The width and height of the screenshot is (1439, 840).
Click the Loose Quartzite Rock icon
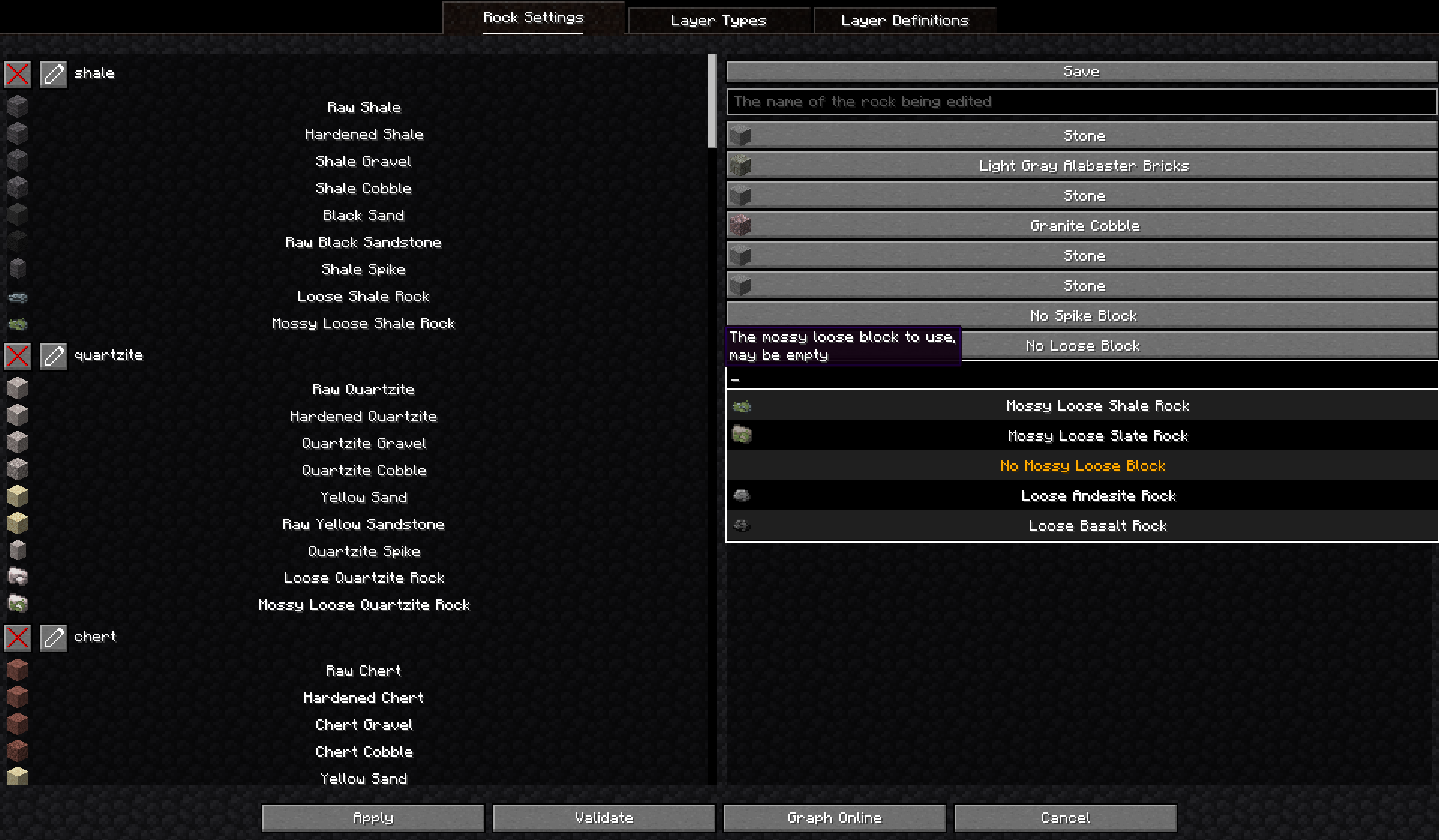click(x=18, y=577)
